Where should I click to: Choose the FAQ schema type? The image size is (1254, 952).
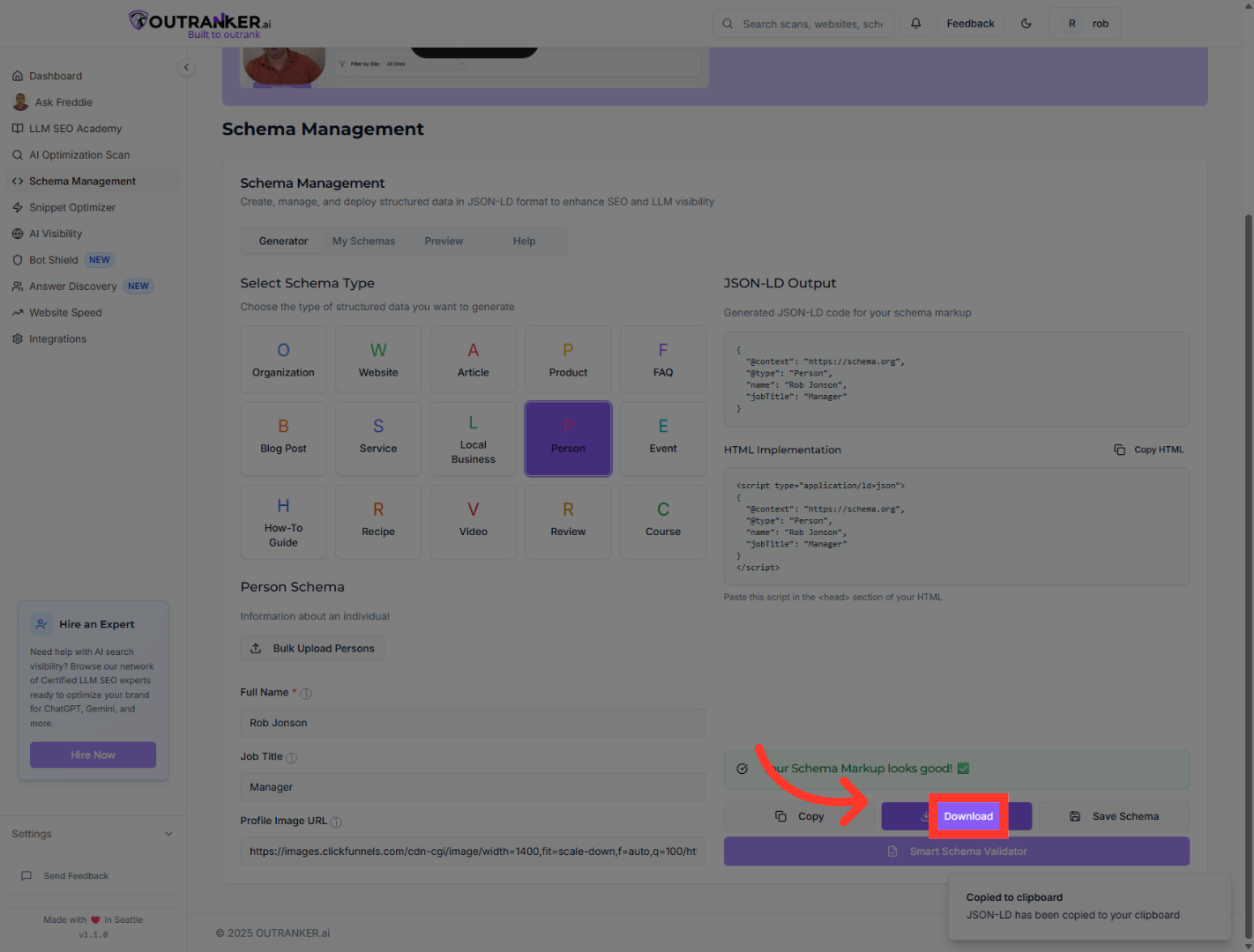point(663,360)
